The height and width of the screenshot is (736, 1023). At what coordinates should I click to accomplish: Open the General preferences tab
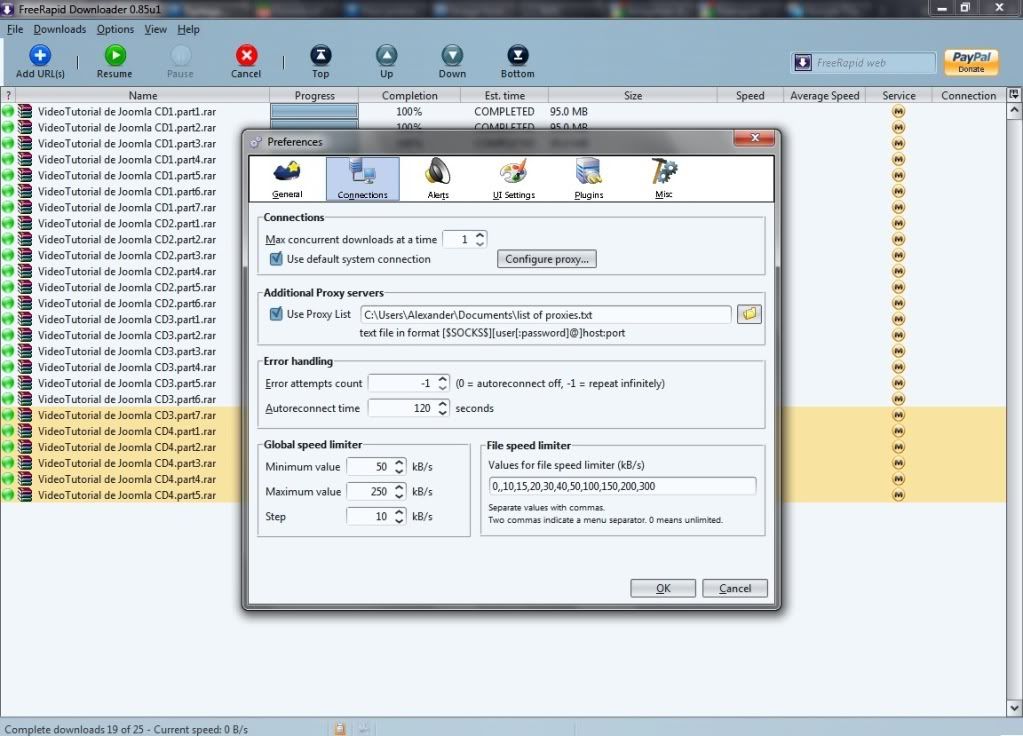point(287,179)
